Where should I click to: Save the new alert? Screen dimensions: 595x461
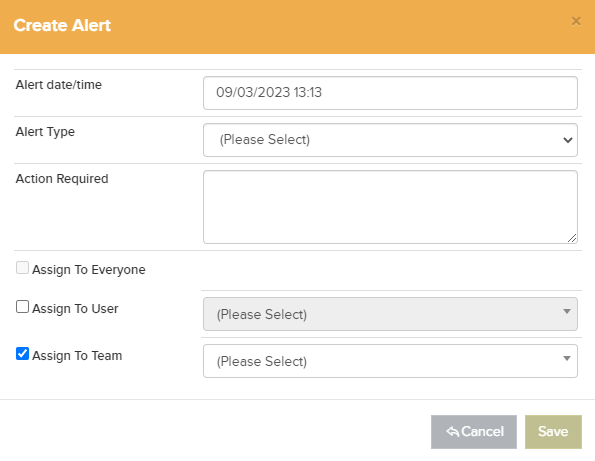click(x=553, y=432)
